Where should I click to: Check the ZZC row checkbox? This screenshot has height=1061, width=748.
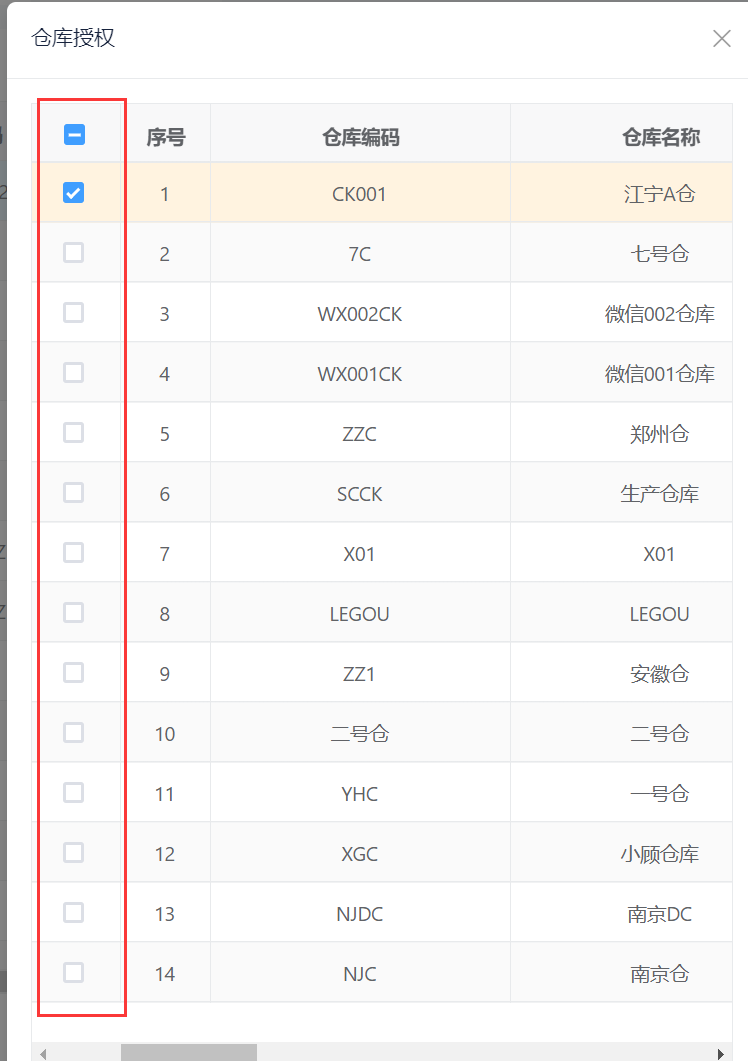[73, 432]
